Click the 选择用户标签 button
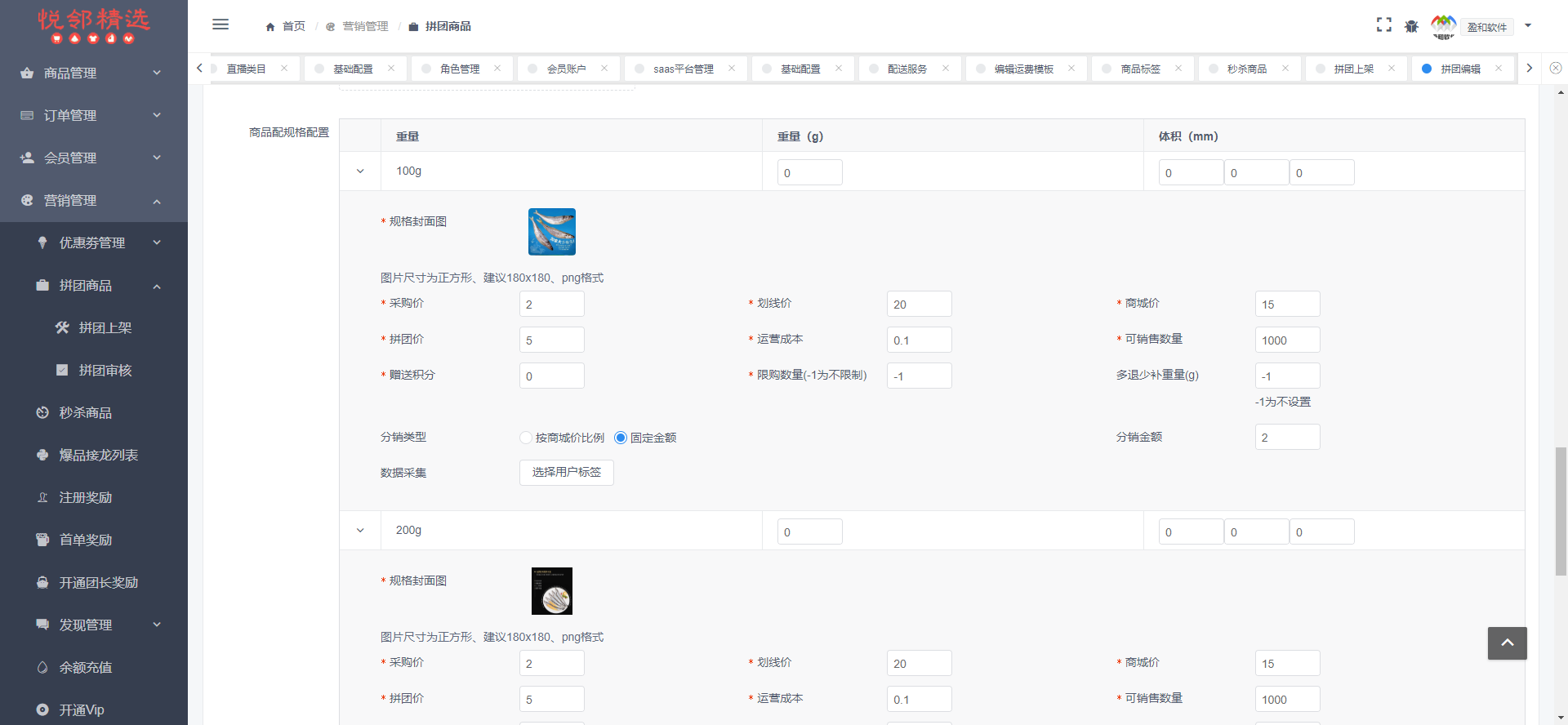Viewport: 1568px width, 725px height. point(567,473)
